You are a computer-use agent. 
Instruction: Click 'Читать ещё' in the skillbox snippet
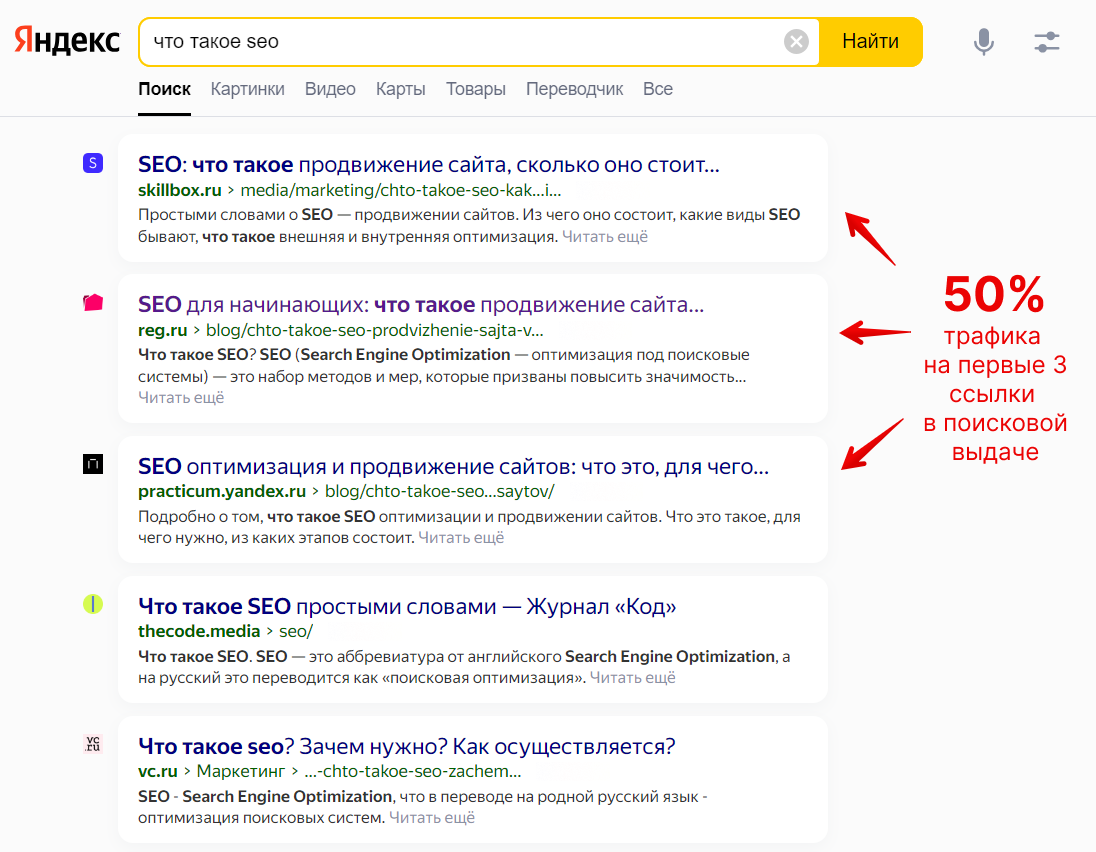(x=605, y=237)
